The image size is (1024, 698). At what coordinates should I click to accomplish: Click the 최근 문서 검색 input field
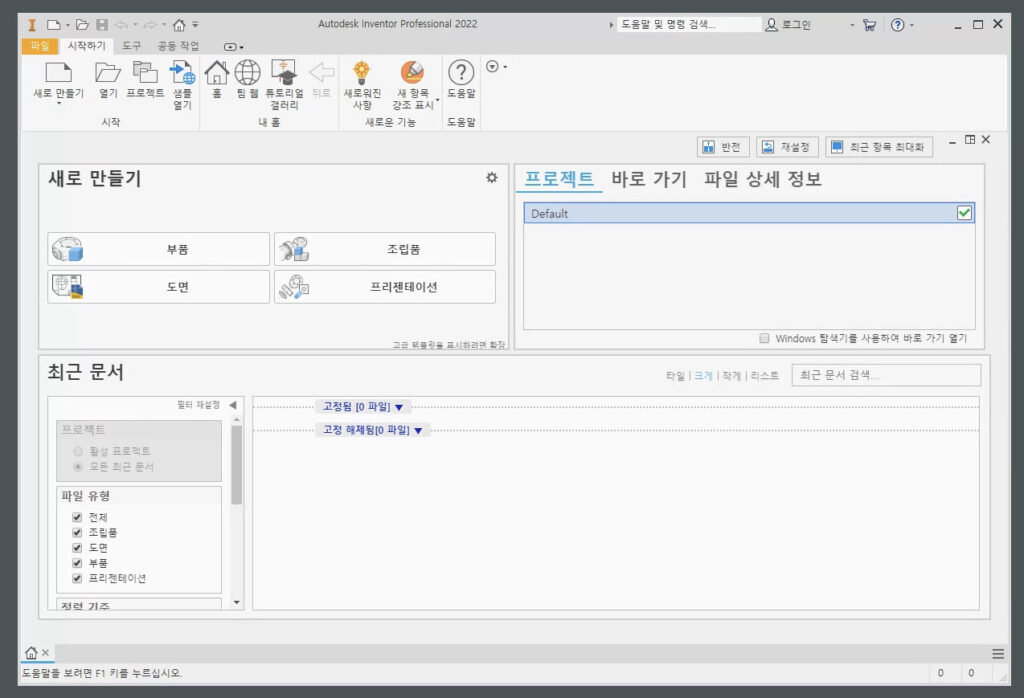pyautogui.click(x=886, y=375)
